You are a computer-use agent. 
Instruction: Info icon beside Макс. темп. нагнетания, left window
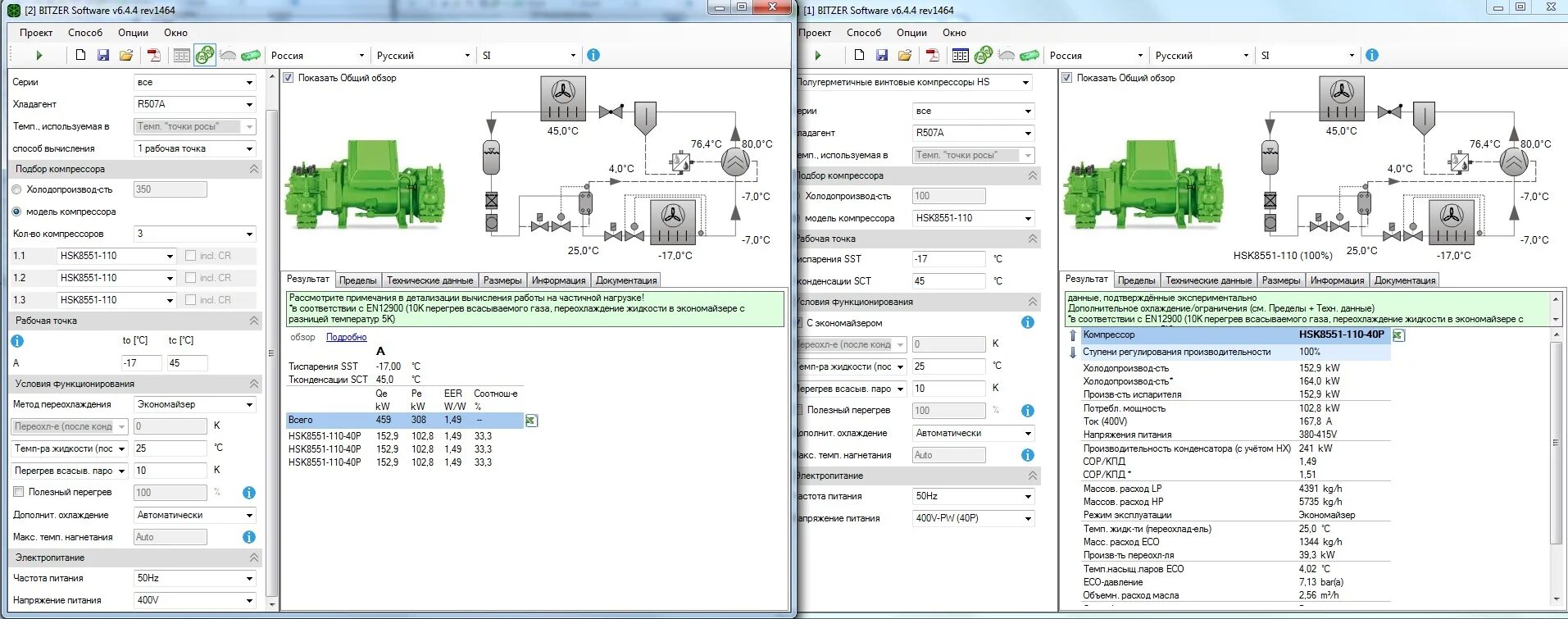249,537
